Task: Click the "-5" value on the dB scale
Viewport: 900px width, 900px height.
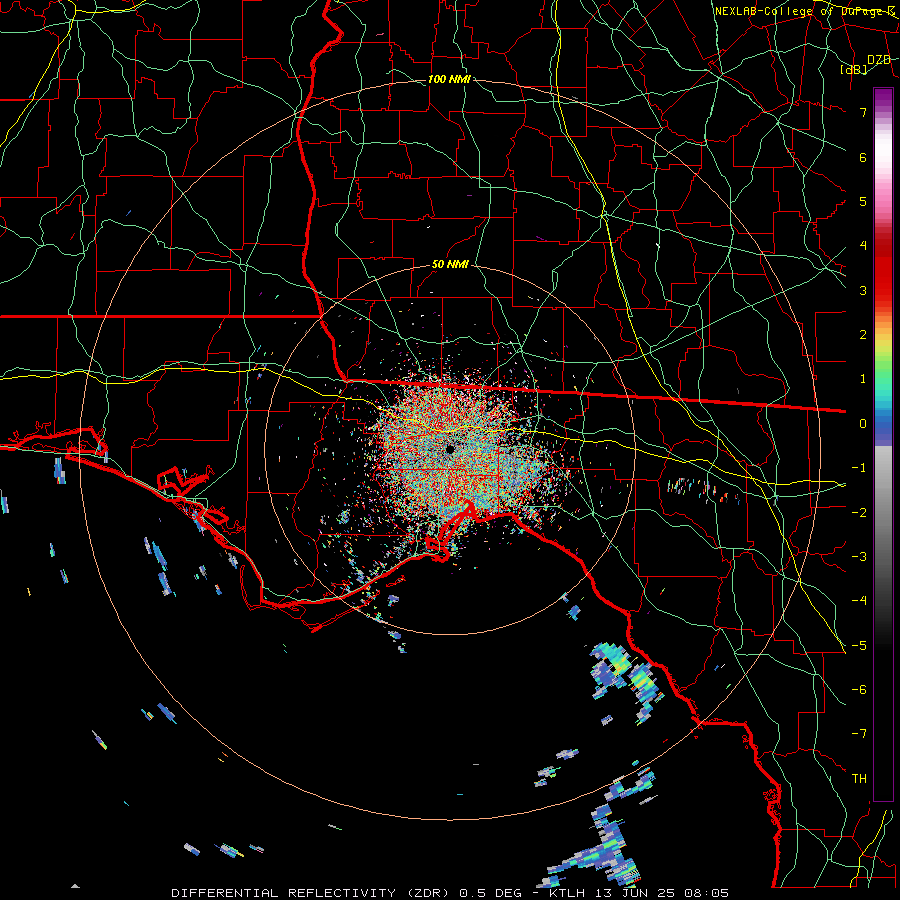Action: [x=859, y=645]
